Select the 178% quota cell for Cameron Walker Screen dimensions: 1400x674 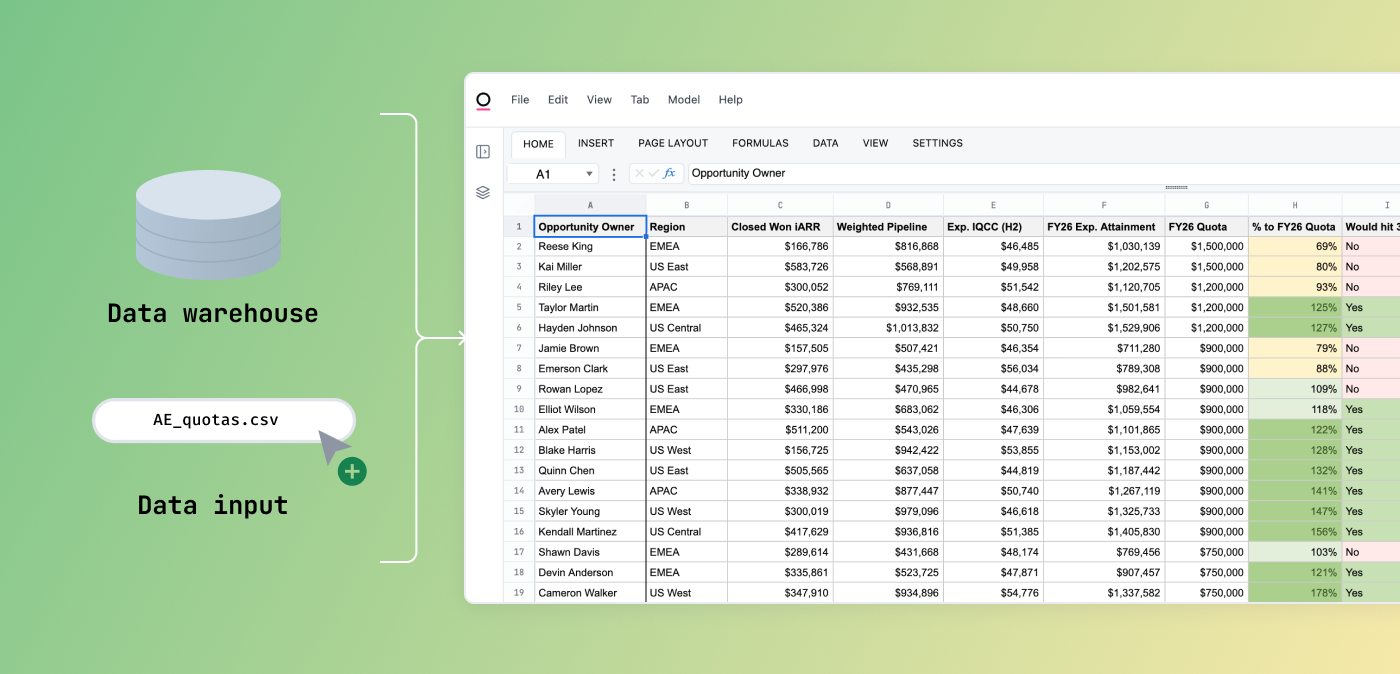1295,593
